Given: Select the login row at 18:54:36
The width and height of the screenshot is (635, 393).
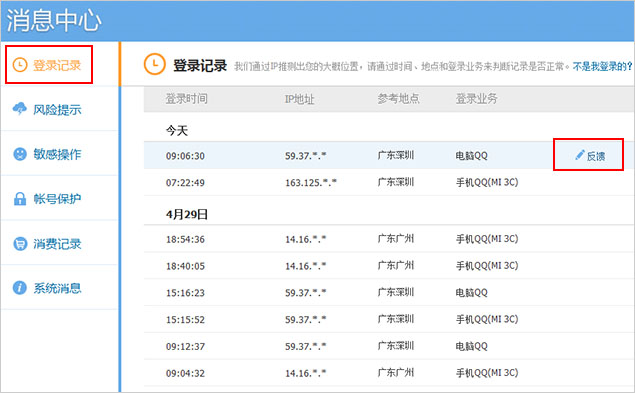Looking at the screenshot, I should pos(389,239).
